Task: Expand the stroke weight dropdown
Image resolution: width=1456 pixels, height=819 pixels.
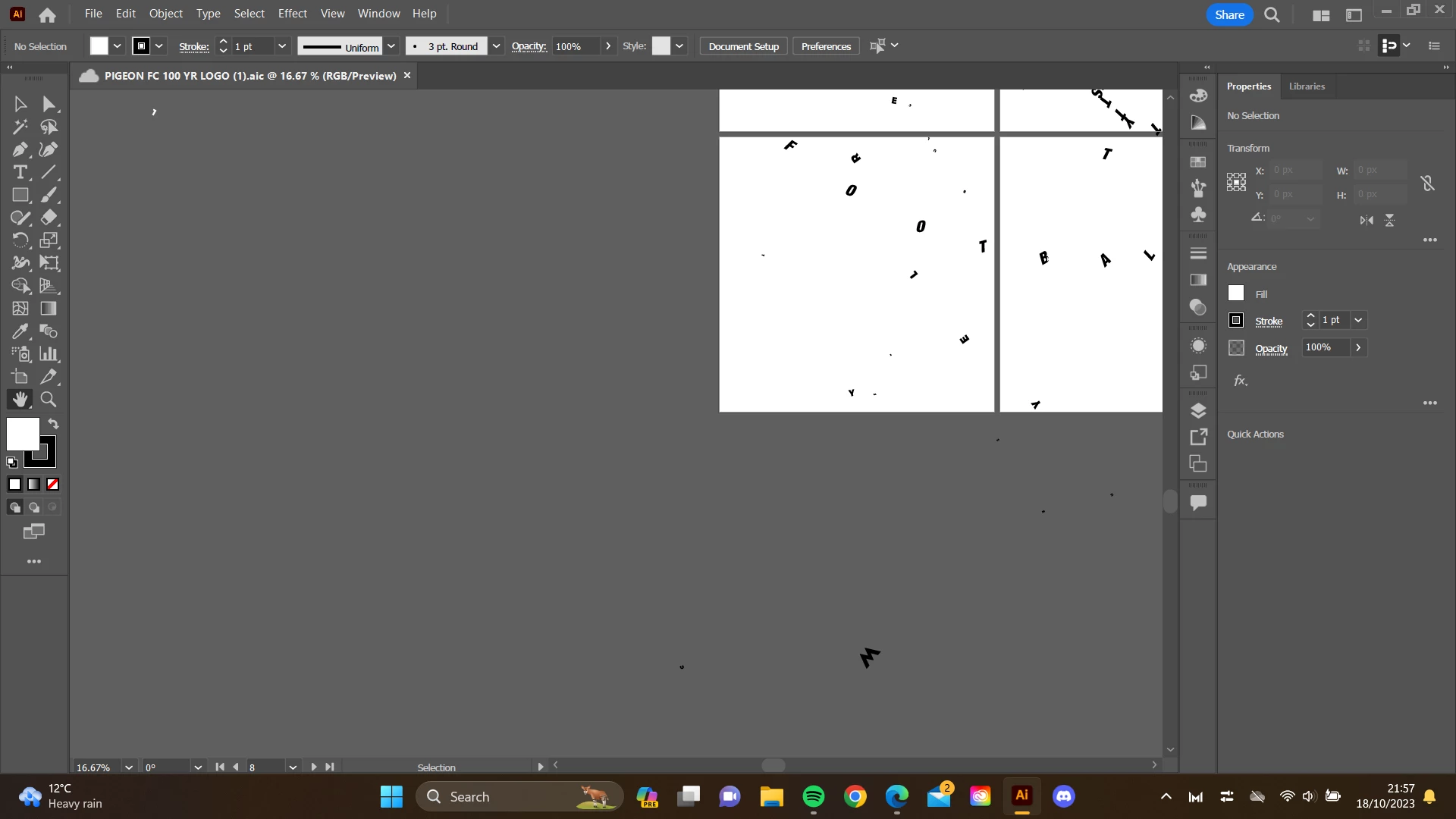Action: tap(282, 46)
